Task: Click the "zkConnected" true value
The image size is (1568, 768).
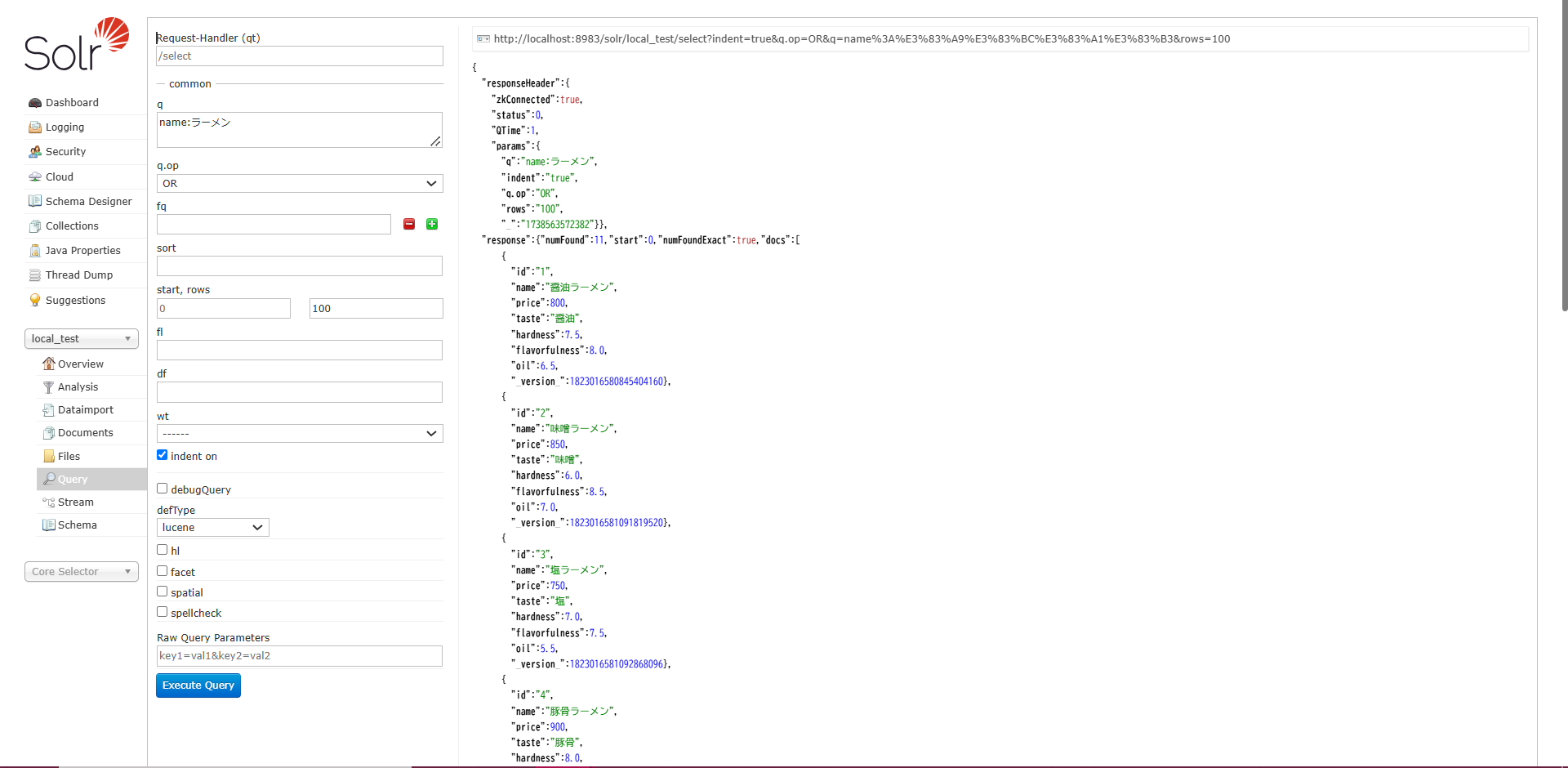Action: coord(569,100)
